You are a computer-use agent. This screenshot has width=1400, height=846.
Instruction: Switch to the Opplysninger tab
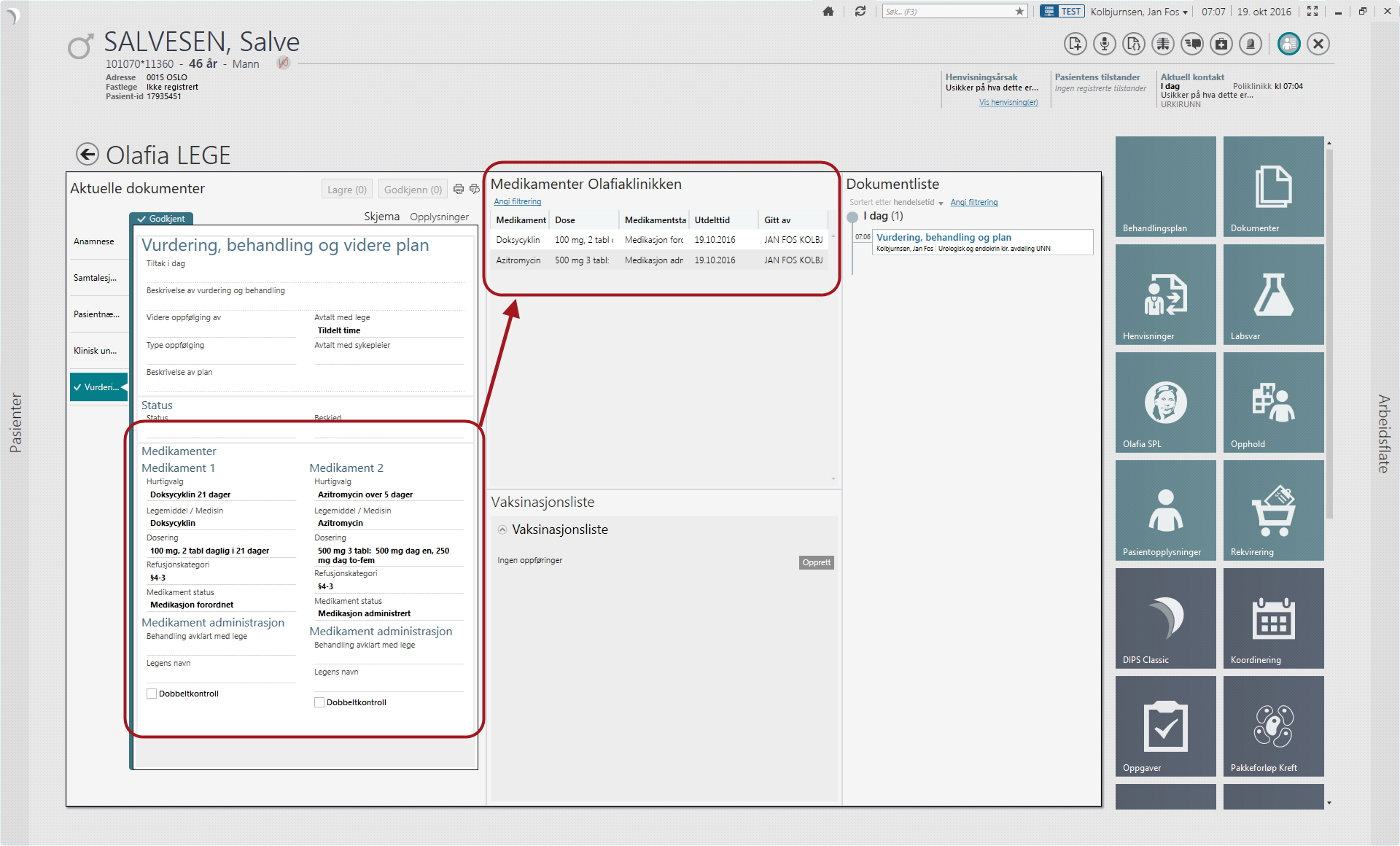[439, 217]
